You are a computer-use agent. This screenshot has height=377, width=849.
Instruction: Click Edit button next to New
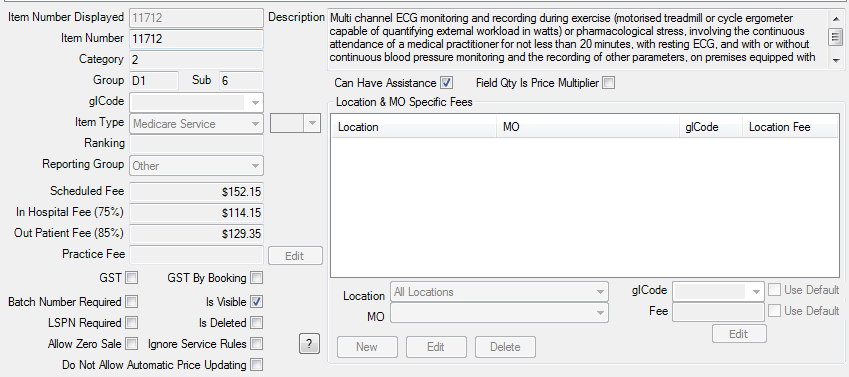point(436,347)
